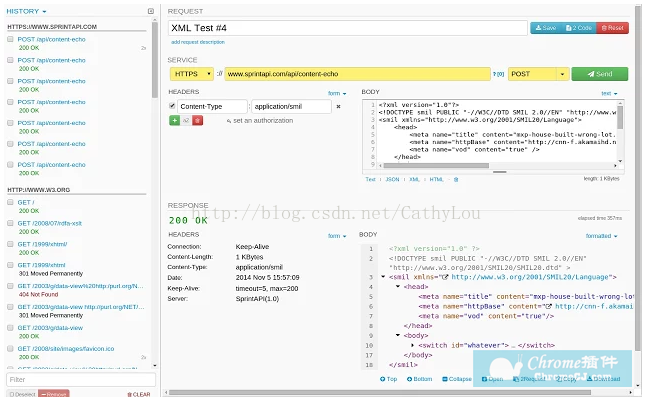Image resolution: width=653 pixels, height=405 pixels.
Task: Select the JSON body format tab
Action: (x=392, y=179)
